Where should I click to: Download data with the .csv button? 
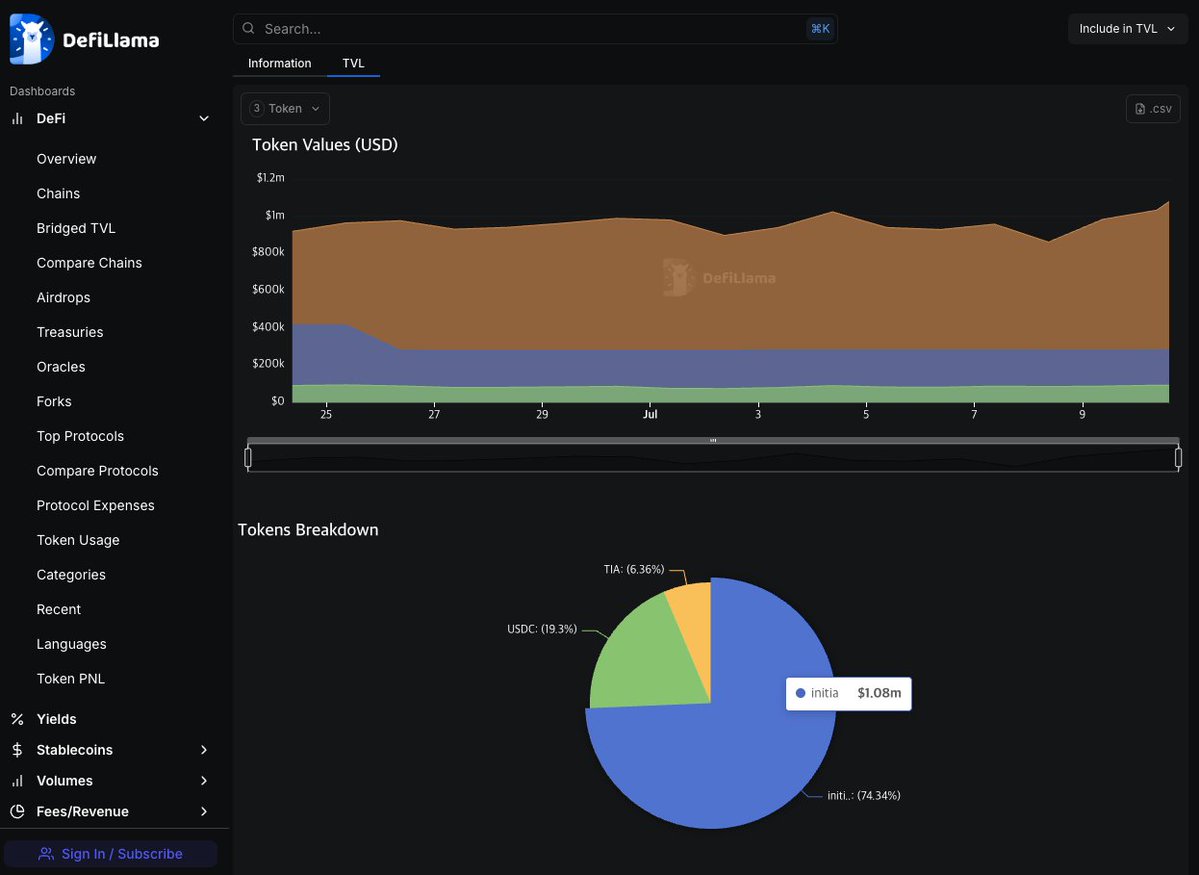coord(1153,109)
